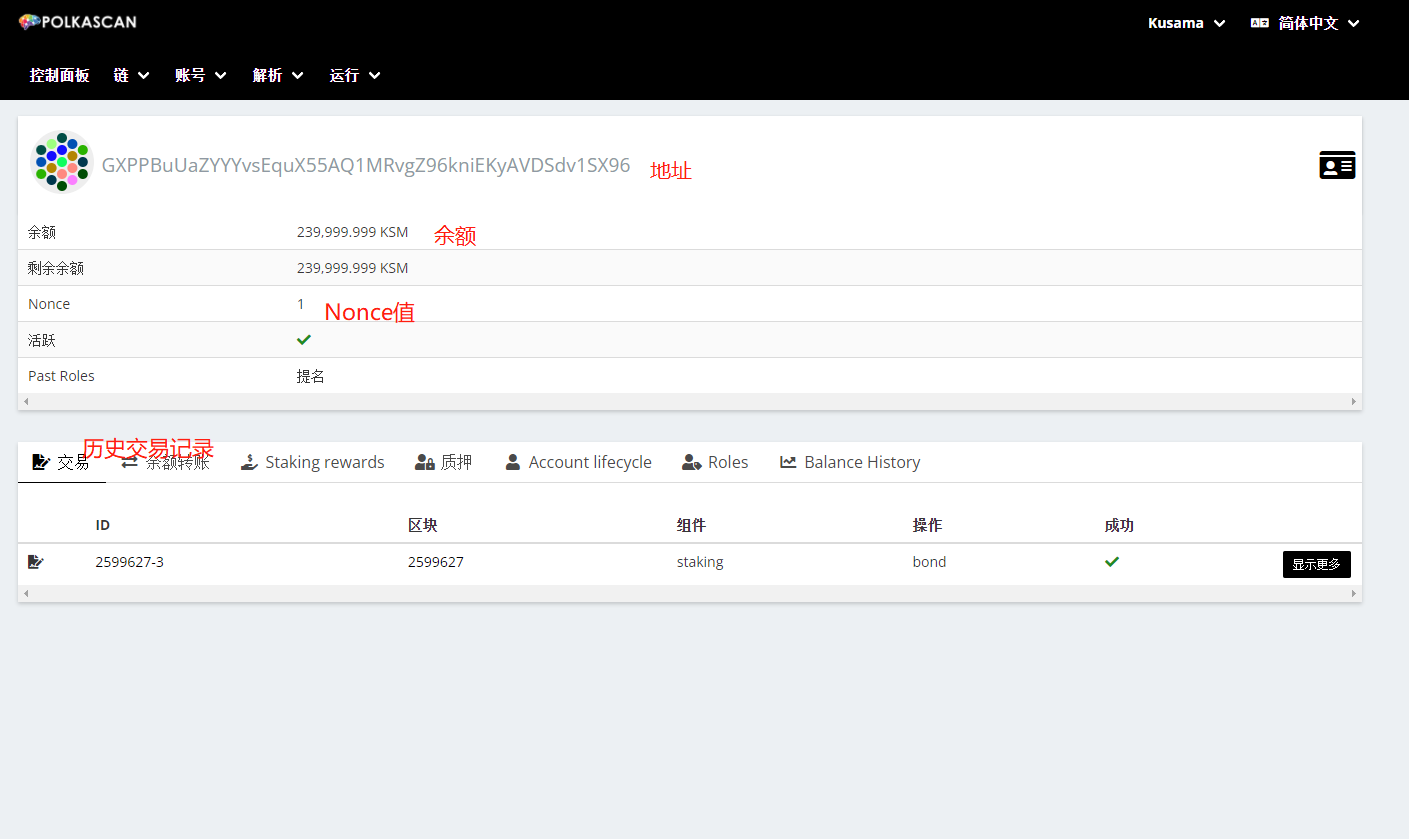Click the Polkascan logo

click(x=77, y=22)
